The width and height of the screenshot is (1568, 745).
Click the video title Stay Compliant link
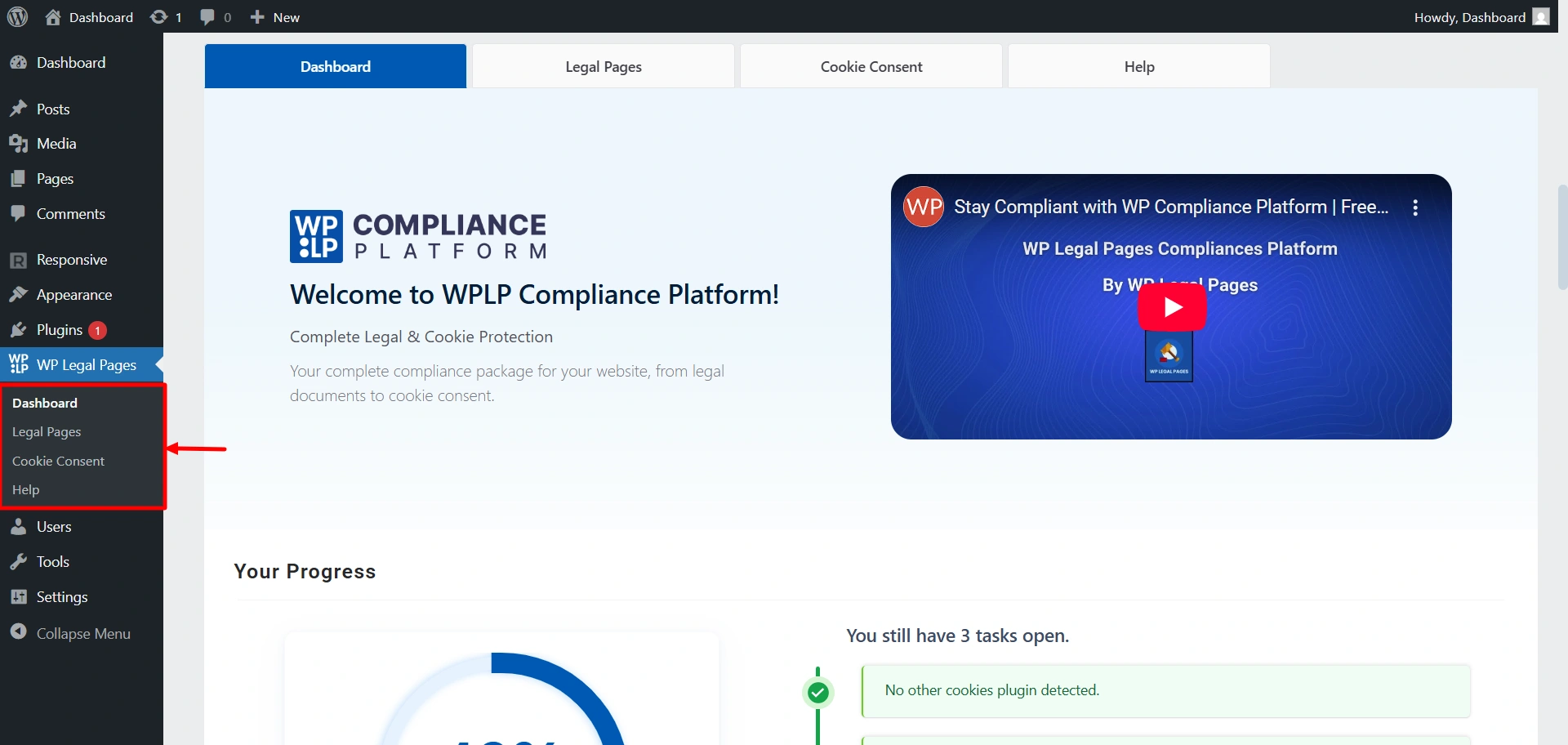point(1171,207)
